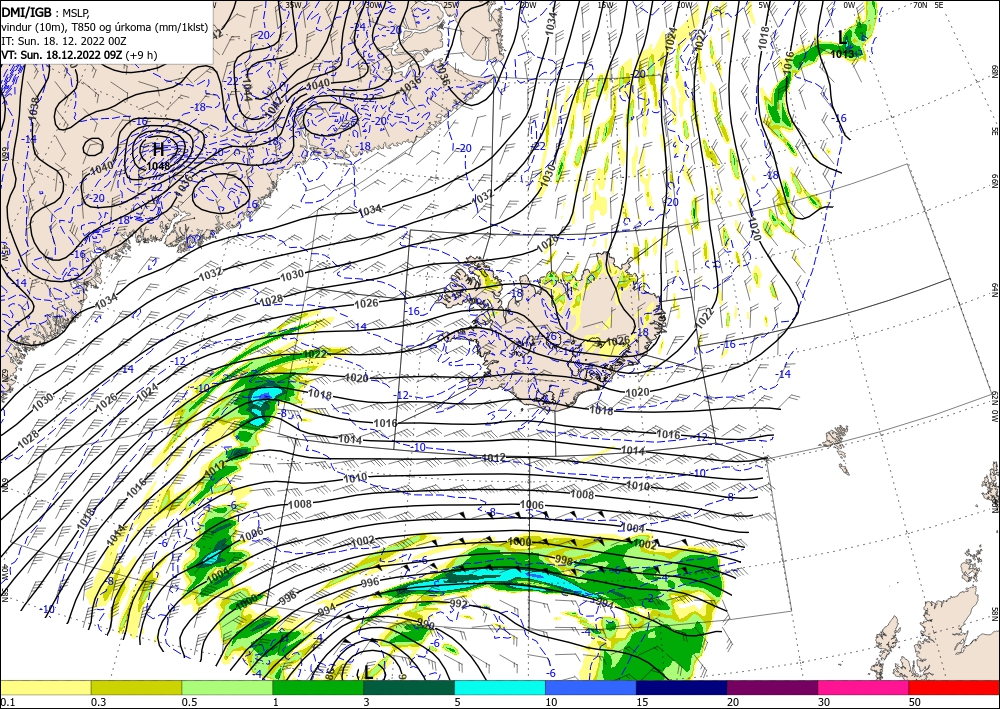Click legend value '15'

coord(642,702)
